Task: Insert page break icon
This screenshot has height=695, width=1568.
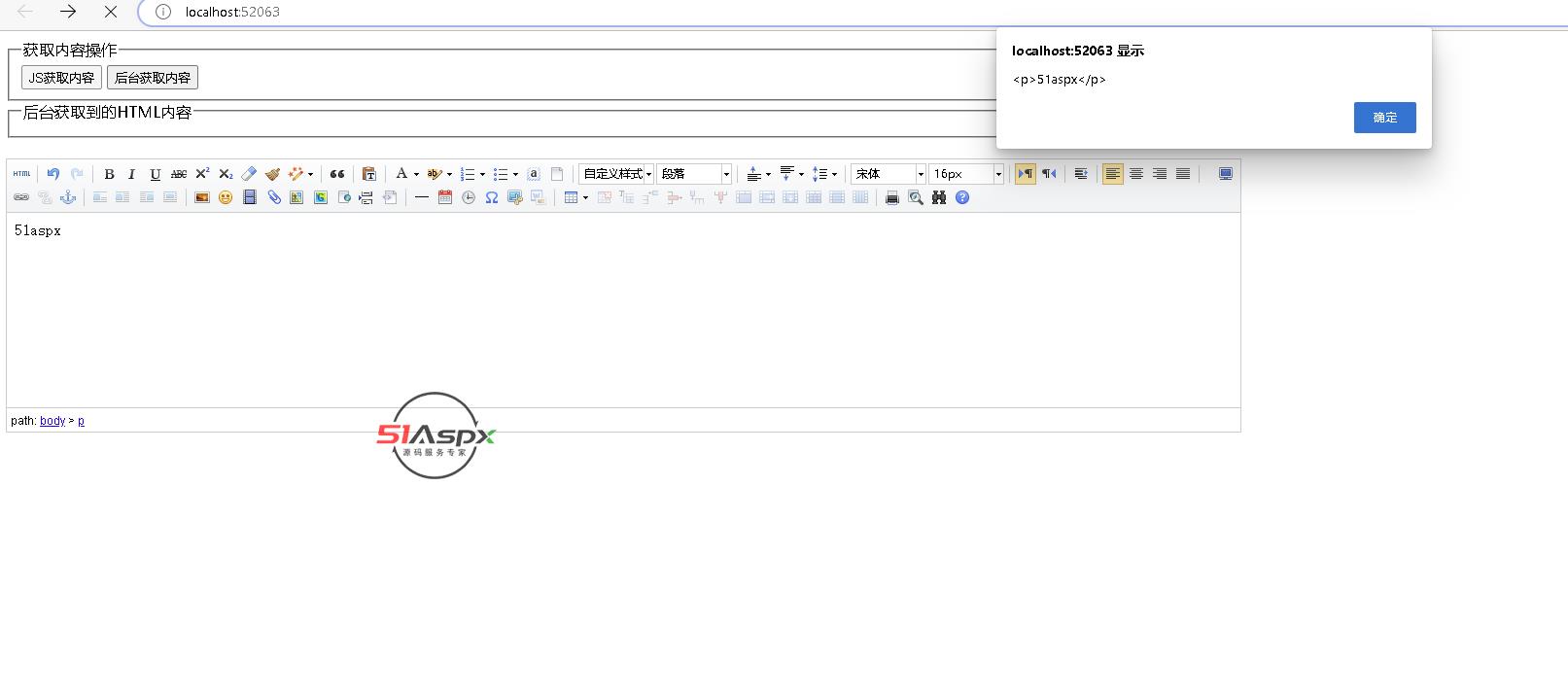Action: [366, 197]
